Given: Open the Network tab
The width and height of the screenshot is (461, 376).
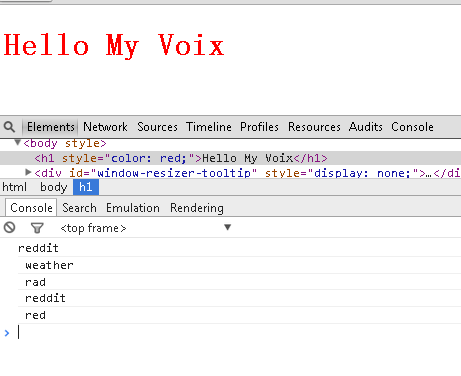Looking at the screenshot, I should [105, 127].
